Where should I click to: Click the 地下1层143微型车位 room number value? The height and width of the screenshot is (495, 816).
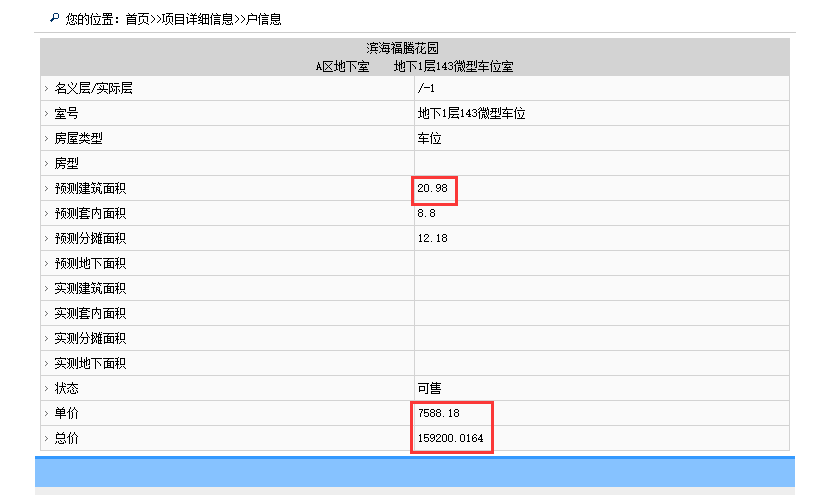tap(471, 113)
